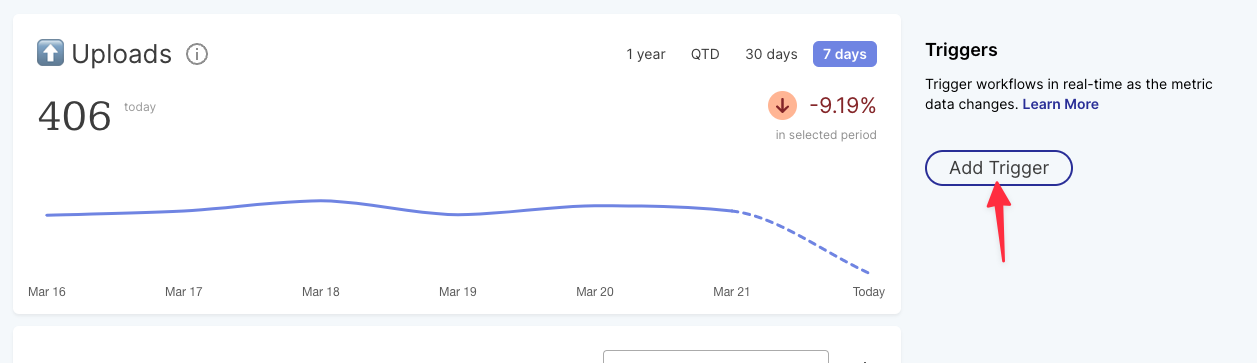This screenshot has width=1257, height=363.
Task: Click the Uploads info icon
Action: (198, 54)
